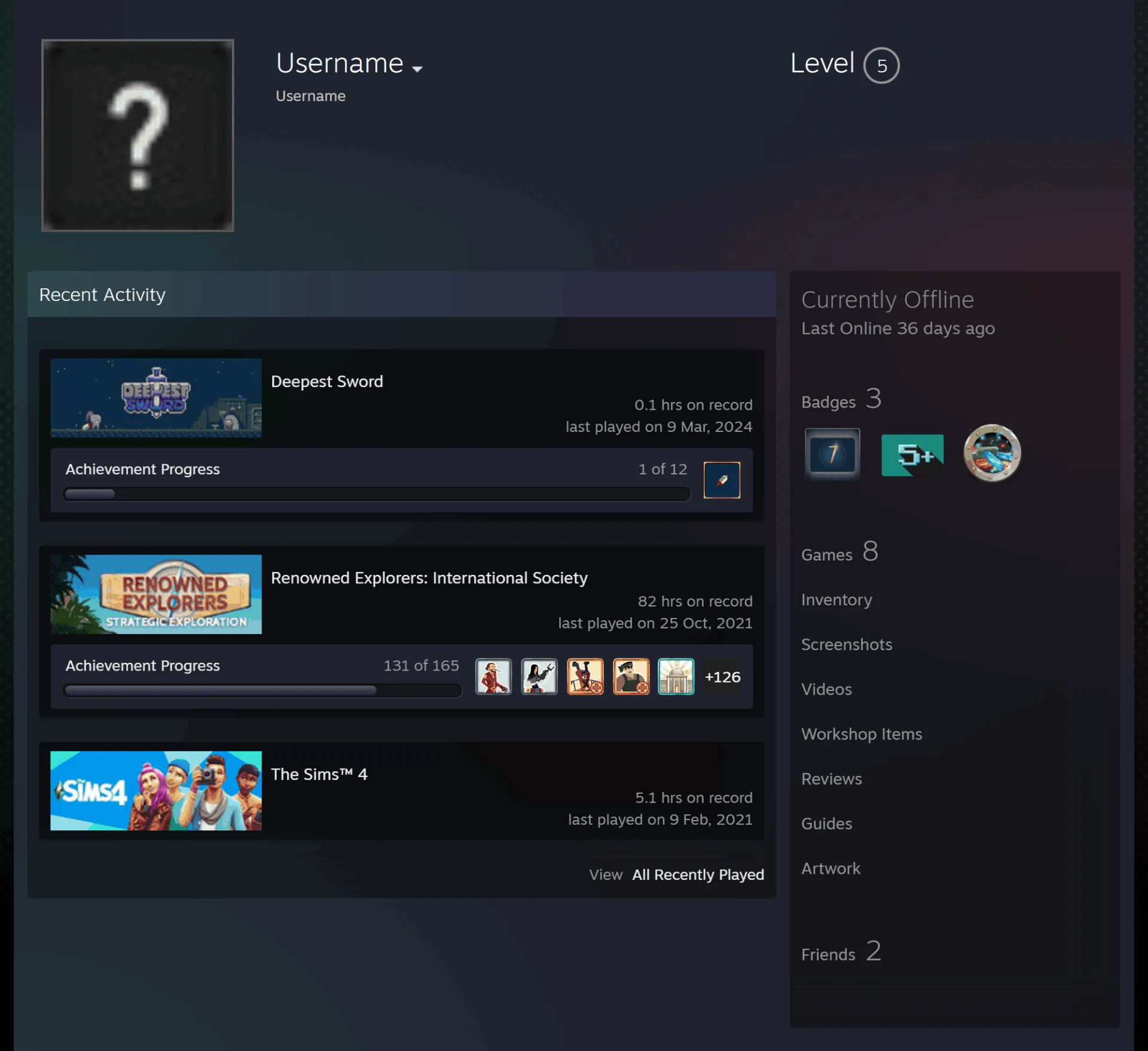This screenshot has height=1051, width=1148.
Task: Open Renowned Explorers: International Society title
Action: 429,578
